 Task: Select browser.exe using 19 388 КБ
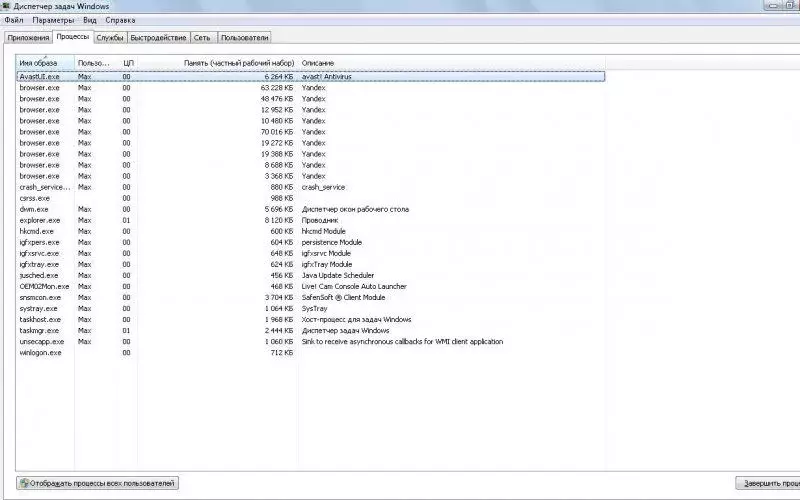click(x=310, y=154)
